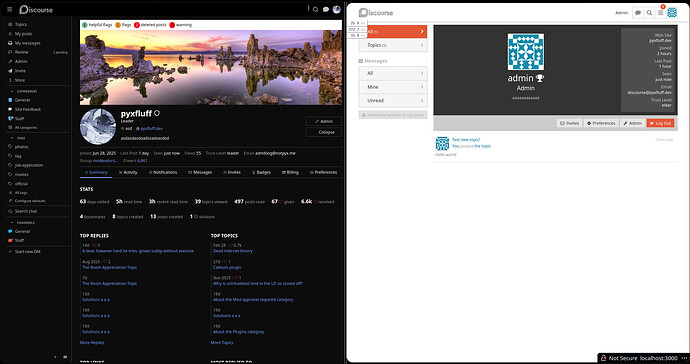Image resolution: width=690 pixels, height=364 pixels.
Task: Click the Invites button under admin profile
Action: point(569,123)
